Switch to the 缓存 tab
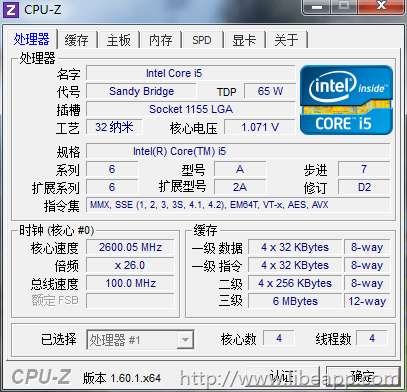The image size is (407, 392). click(77, 40)
